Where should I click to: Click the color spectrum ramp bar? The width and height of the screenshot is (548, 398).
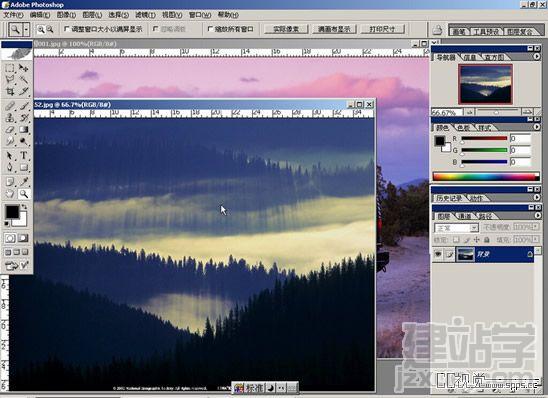coord(486,176)
